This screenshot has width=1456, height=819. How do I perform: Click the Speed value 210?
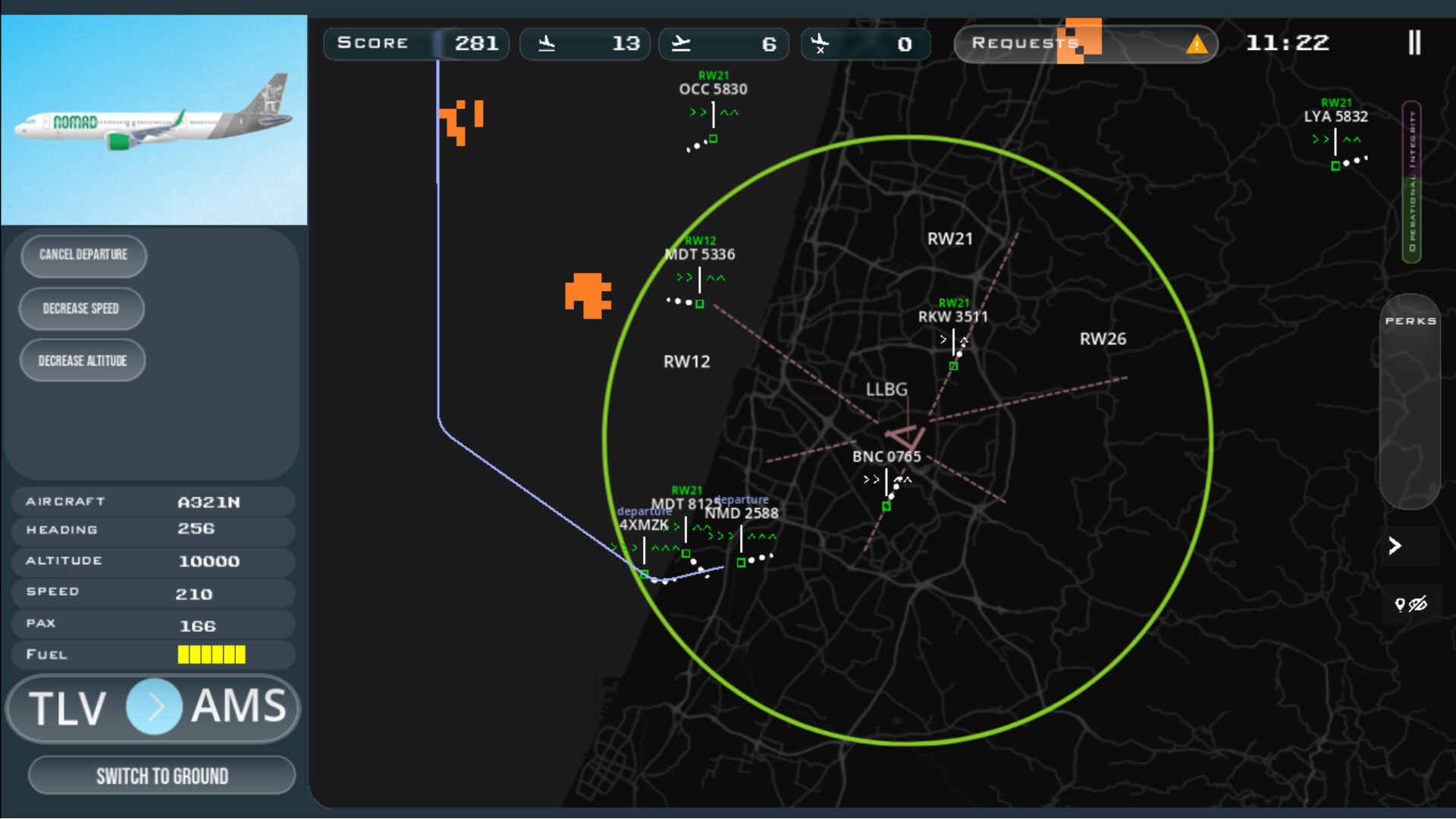194,595
